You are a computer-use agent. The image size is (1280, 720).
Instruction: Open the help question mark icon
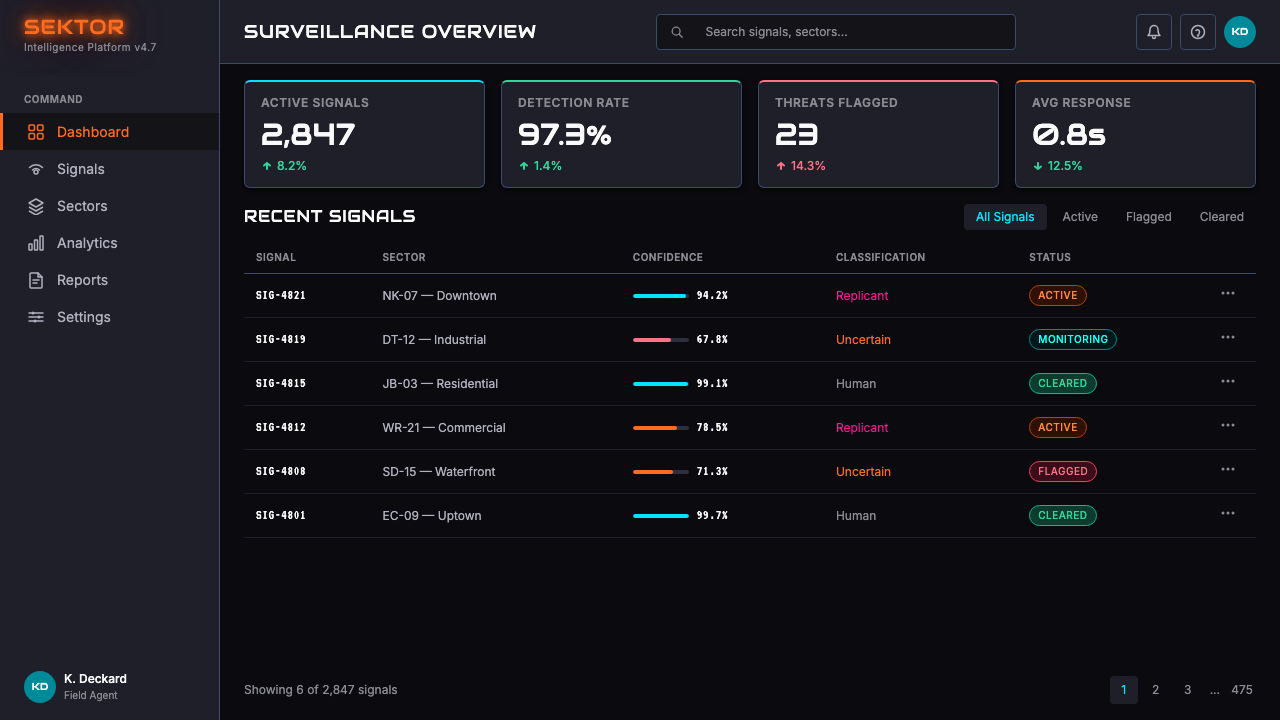coord(1198,32)
